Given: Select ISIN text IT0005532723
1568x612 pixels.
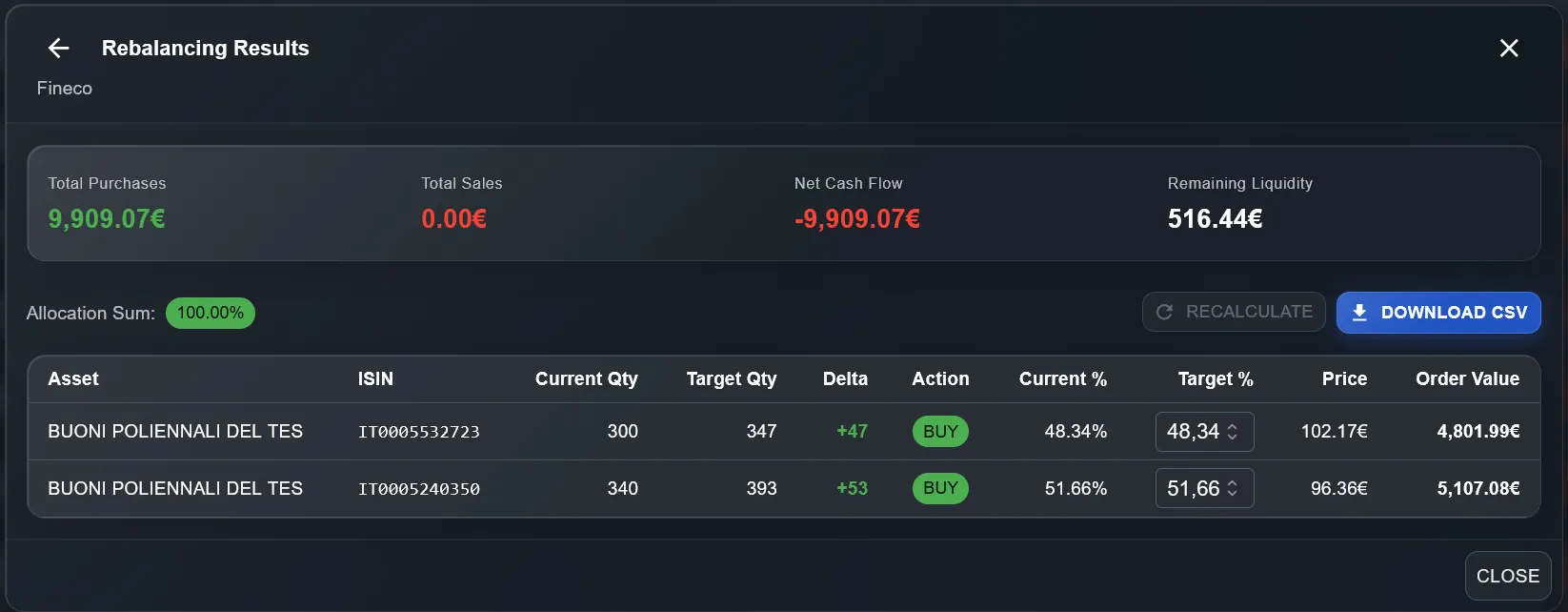Looking at the screenshot, I should tap(418, 432).
